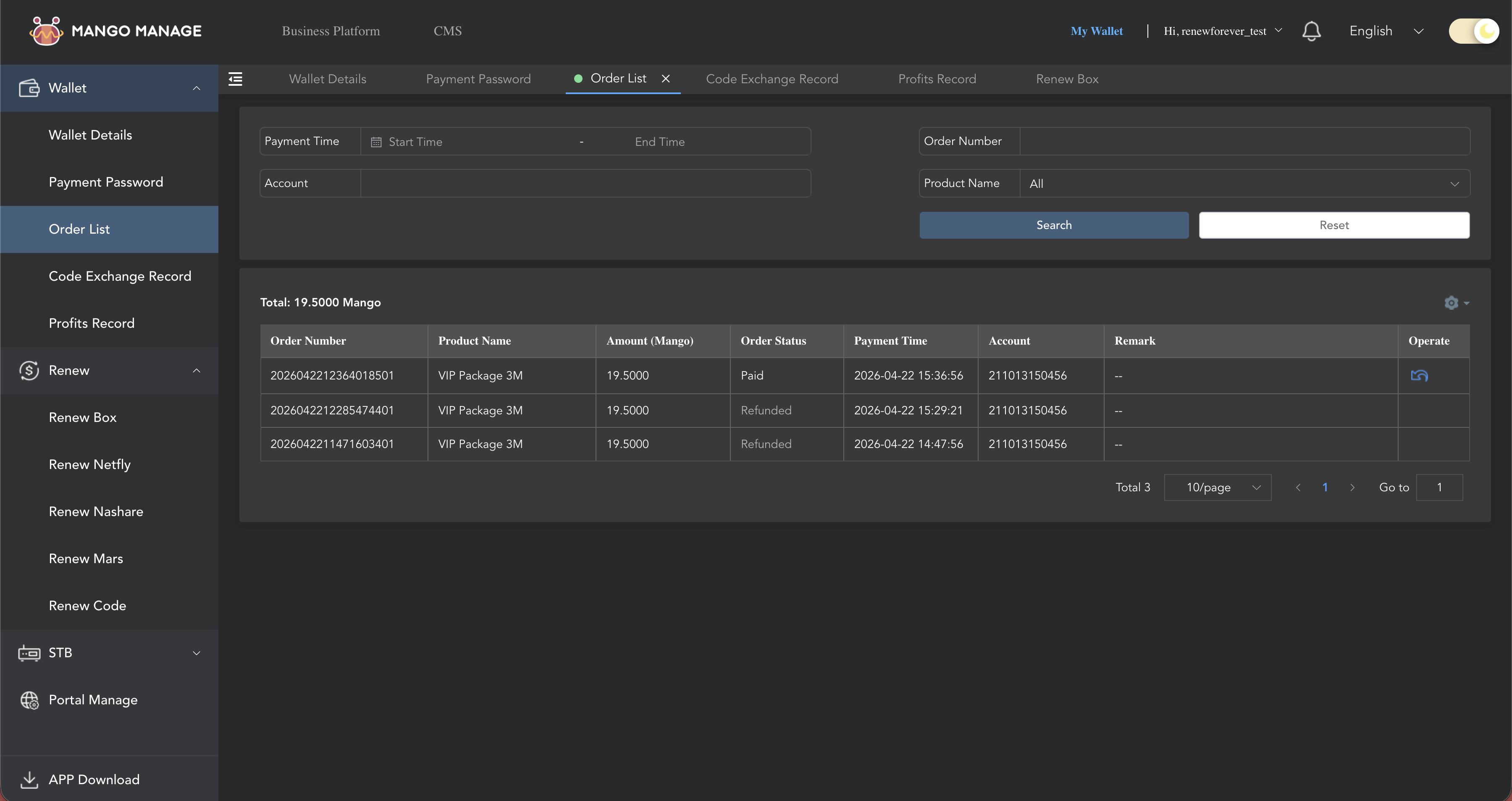Click the Wallet icon in the sidebar
The width and height of the screenshot is (1512, 801).
click(x=29, y=87)
